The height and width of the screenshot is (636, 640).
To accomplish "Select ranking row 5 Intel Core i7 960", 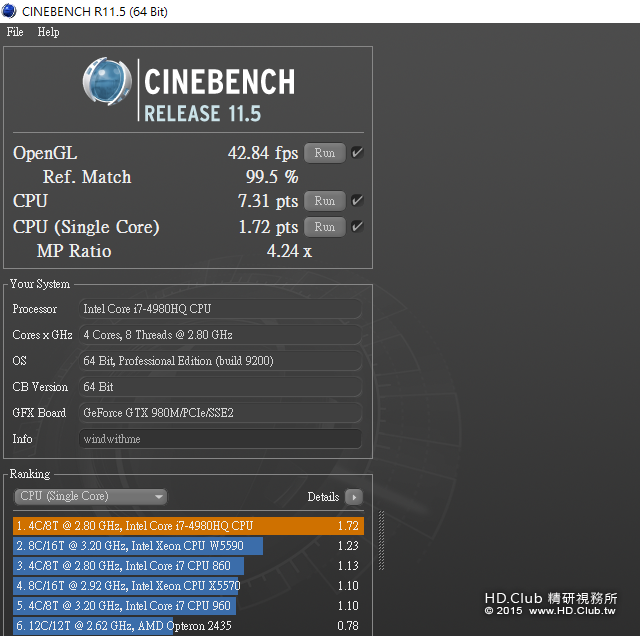I will pos(188,606).
